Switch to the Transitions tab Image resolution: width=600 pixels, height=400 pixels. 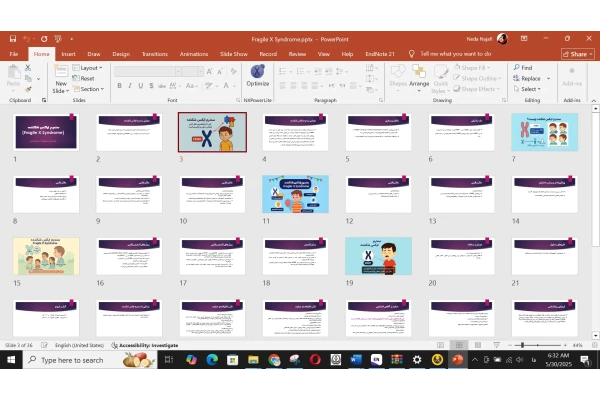tap(155, 54)
